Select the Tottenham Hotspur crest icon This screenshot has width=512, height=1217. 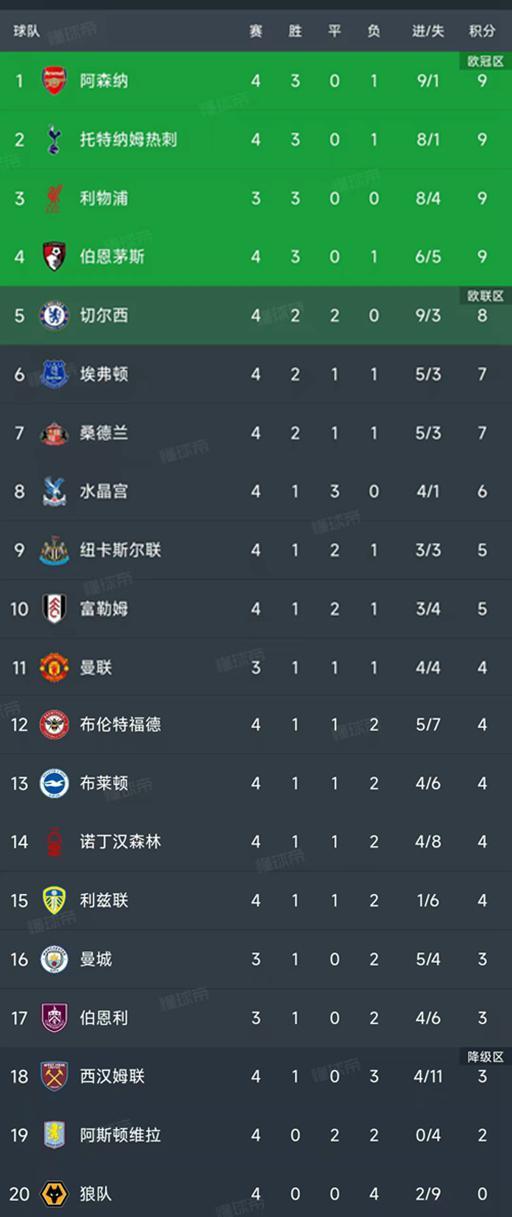coord(54,139)
